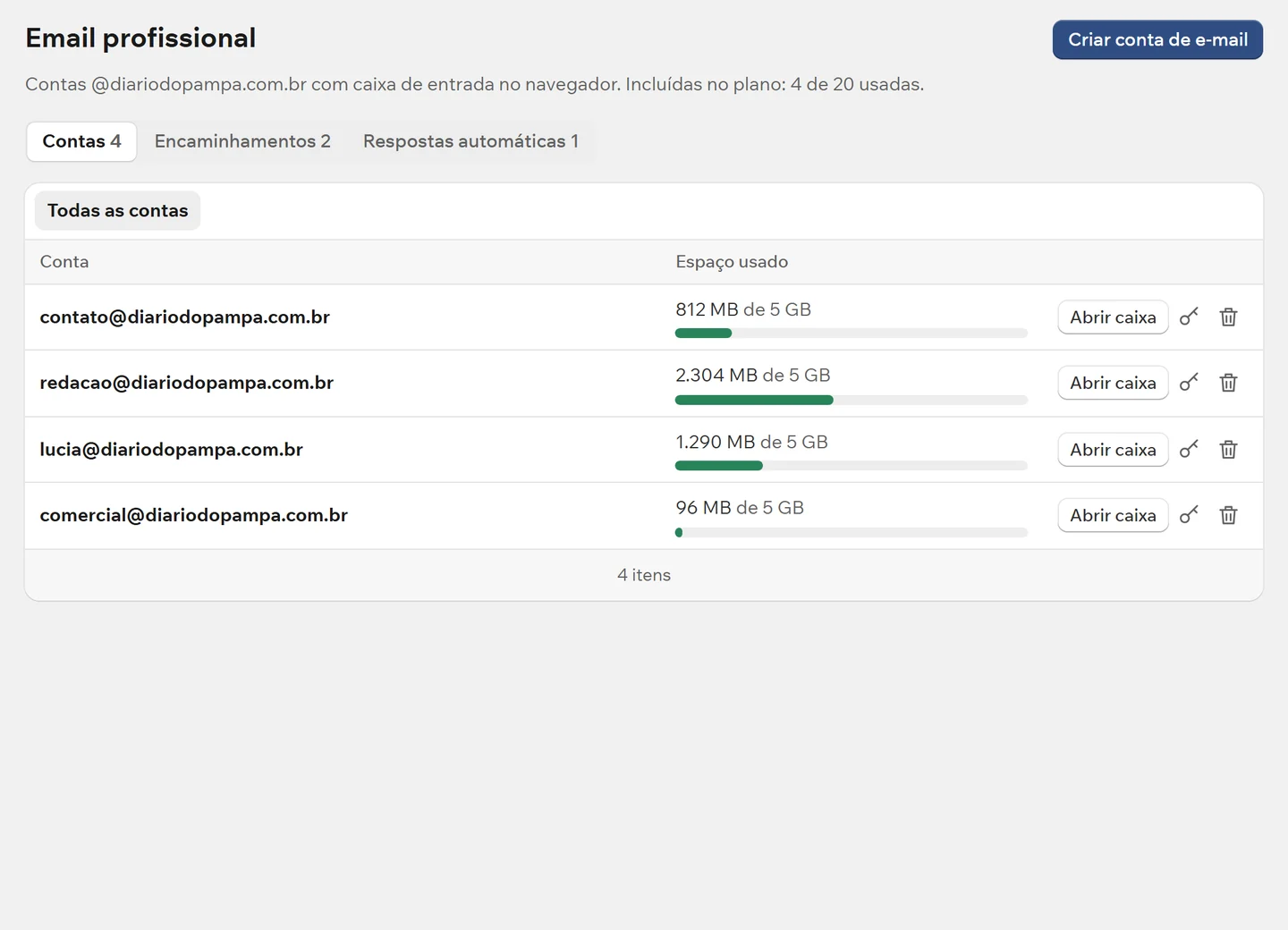Click Abrir caixa for comercial account
Image resolution: width=1288 pixels, height=930 pixels.
click(1113, 515)
